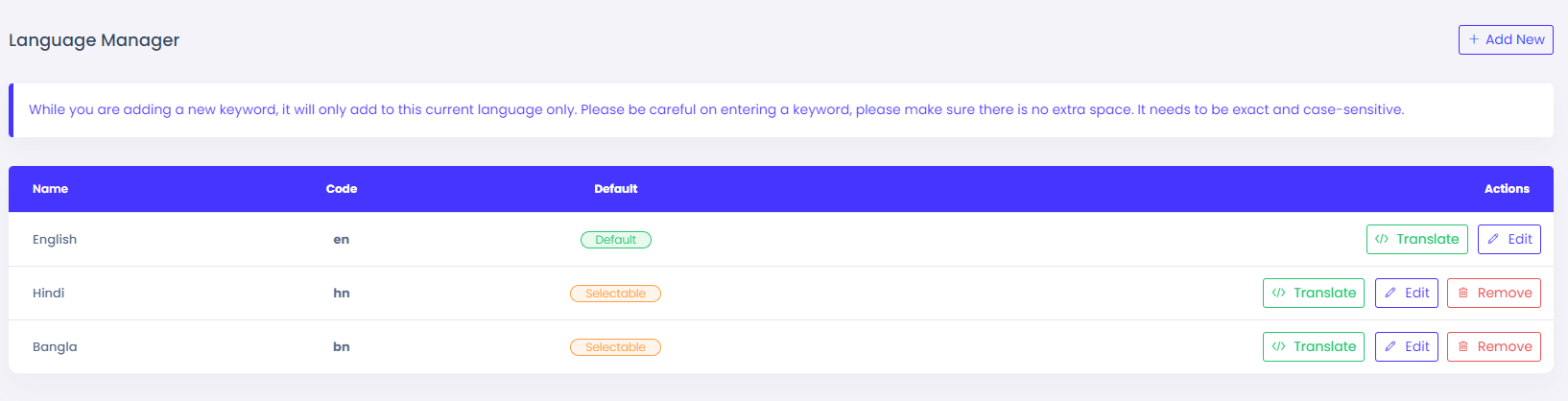The height and width of the screenshot is (401, 1568).
Task: Click the code icon in Bangla's Translate button
Action: pos(1278,346)
